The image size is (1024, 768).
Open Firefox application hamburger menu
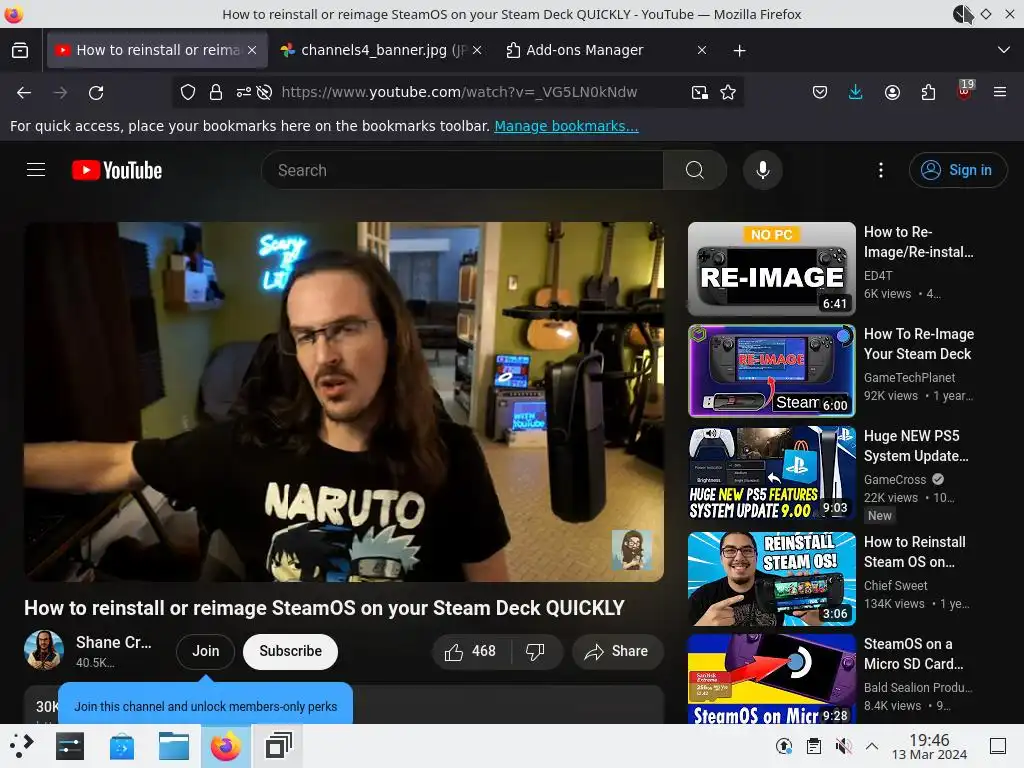tap(1000, 93)
